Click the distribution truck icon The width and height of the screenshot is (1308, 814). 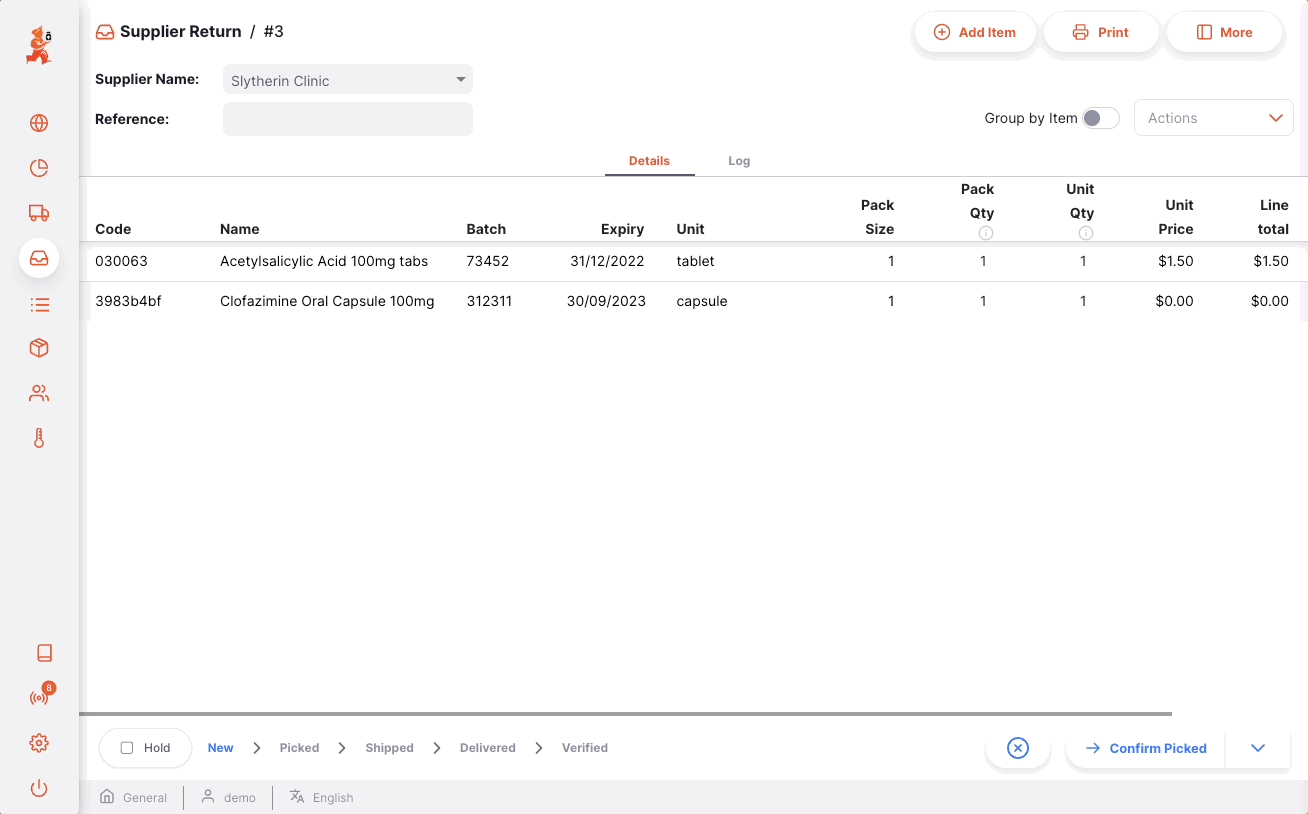coord(39,213)
